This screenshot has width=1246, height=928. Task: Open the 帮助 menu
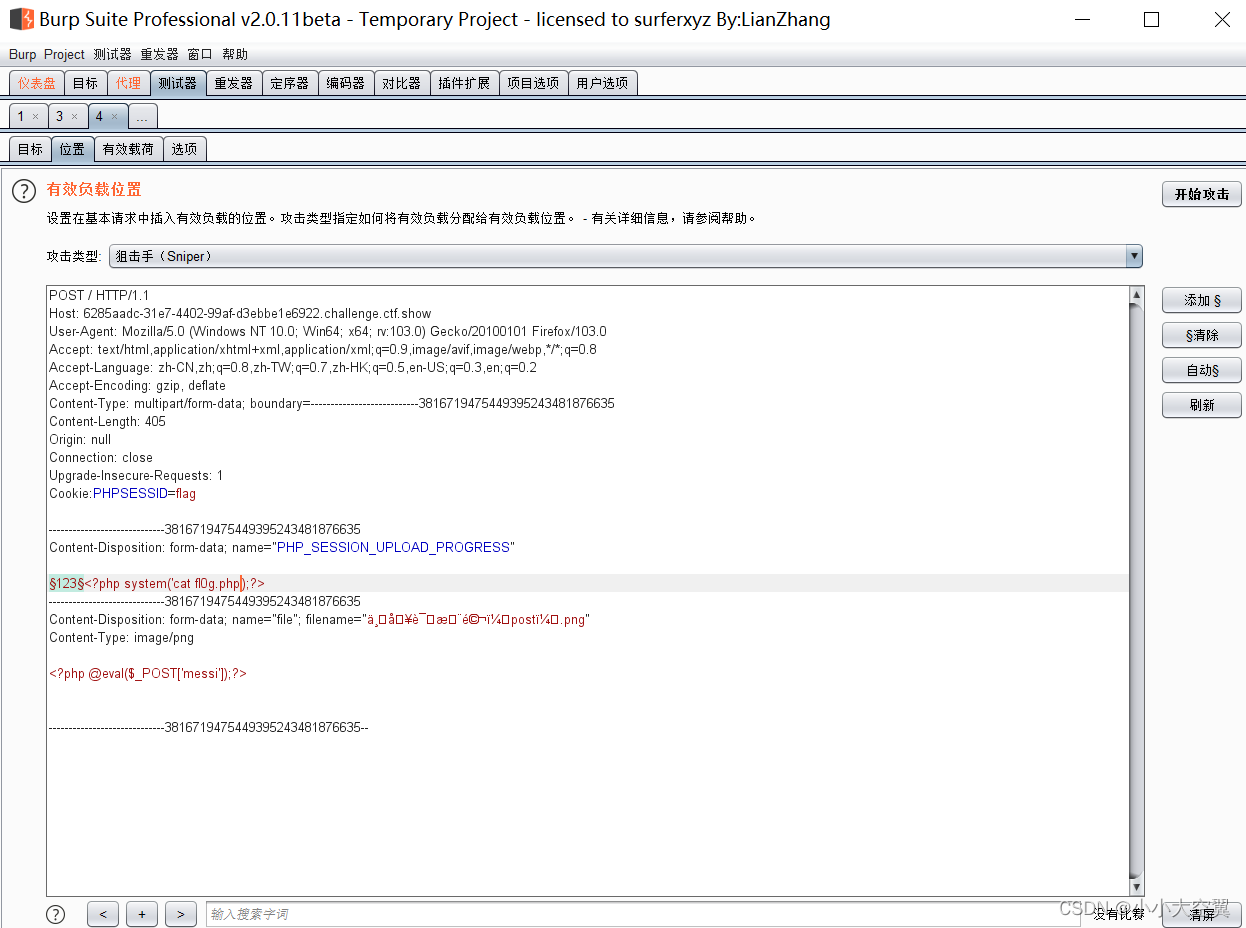pos(235,55)
